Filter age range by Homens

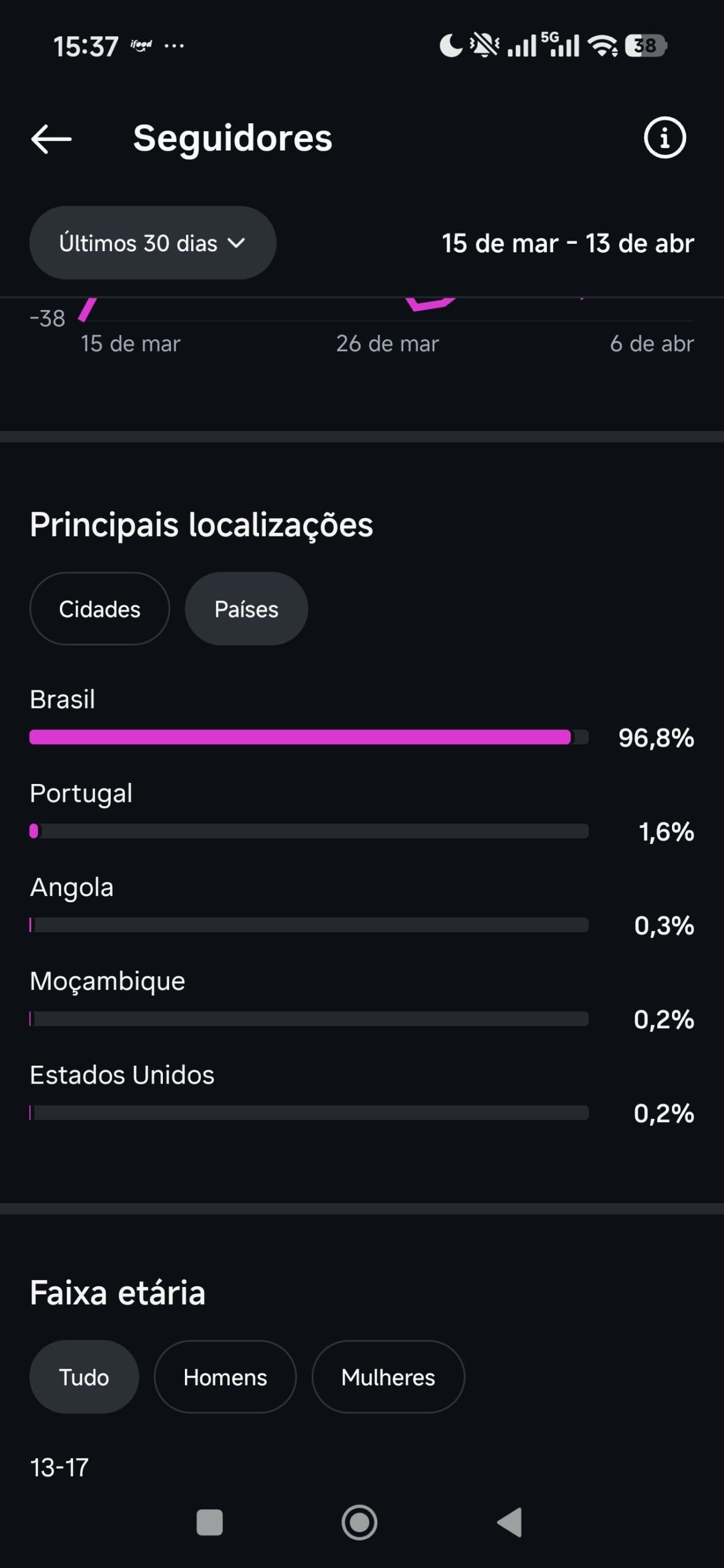click(225, 1377)
